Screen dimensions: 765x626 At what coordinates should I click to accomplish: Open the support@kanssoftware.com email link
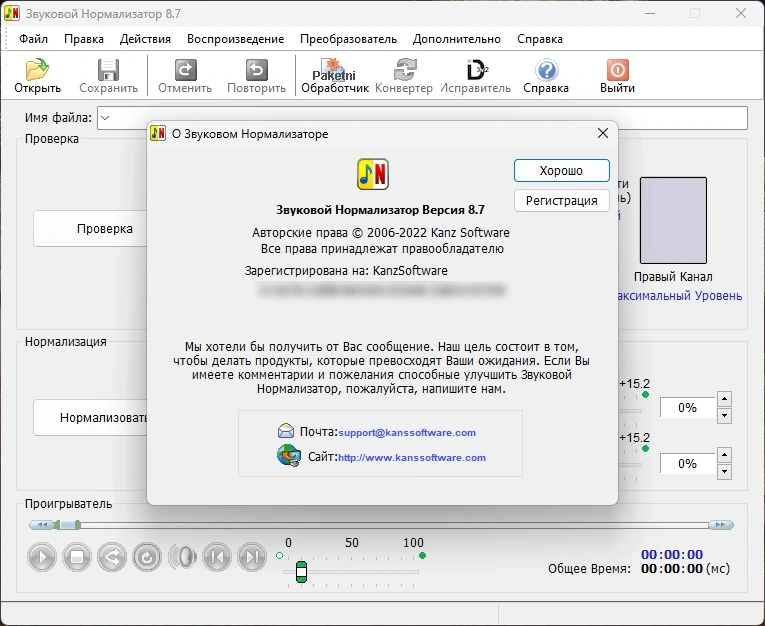coord(407,432)
